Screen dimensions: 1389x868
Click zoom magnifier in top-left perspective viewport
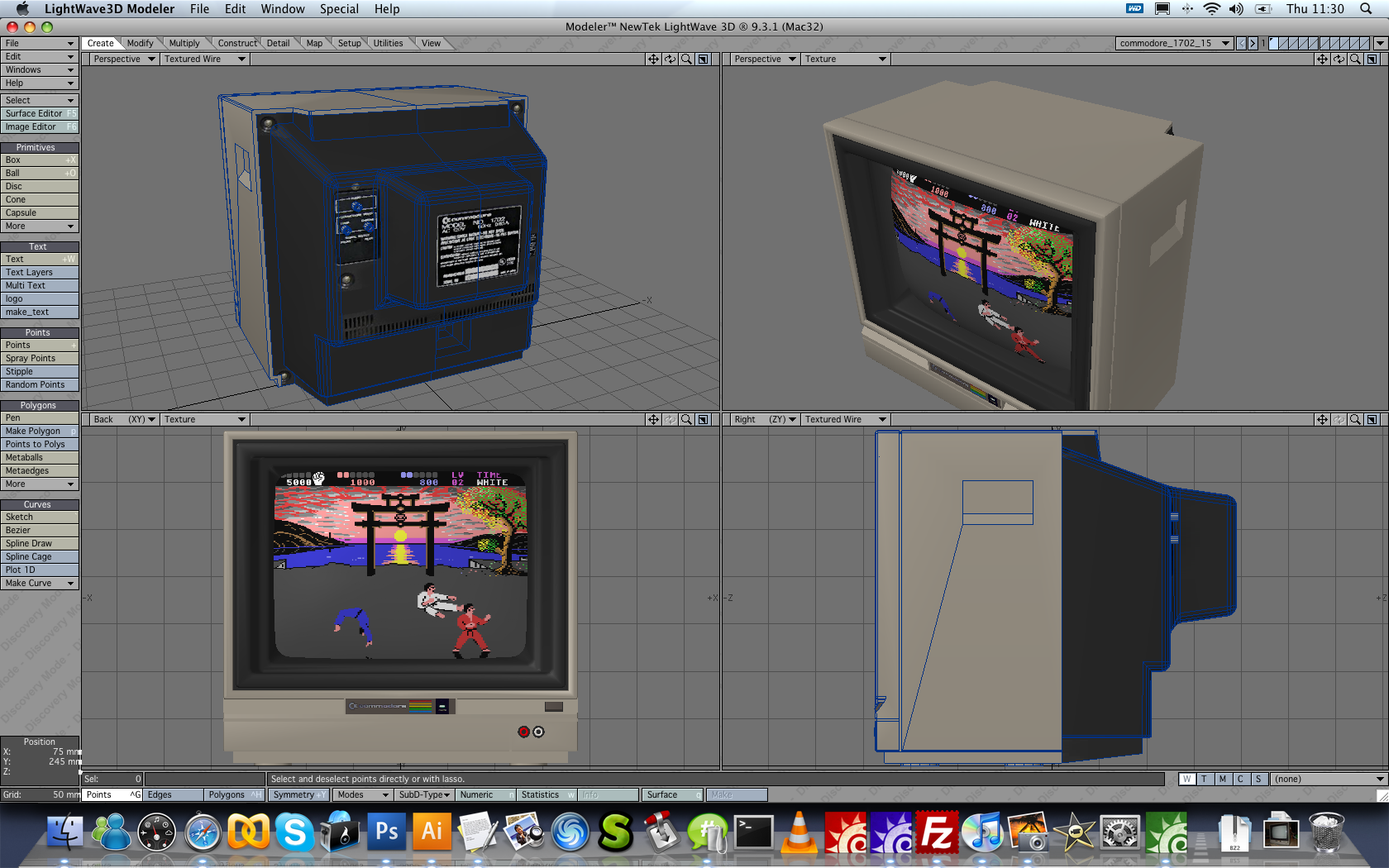point(686,60)
